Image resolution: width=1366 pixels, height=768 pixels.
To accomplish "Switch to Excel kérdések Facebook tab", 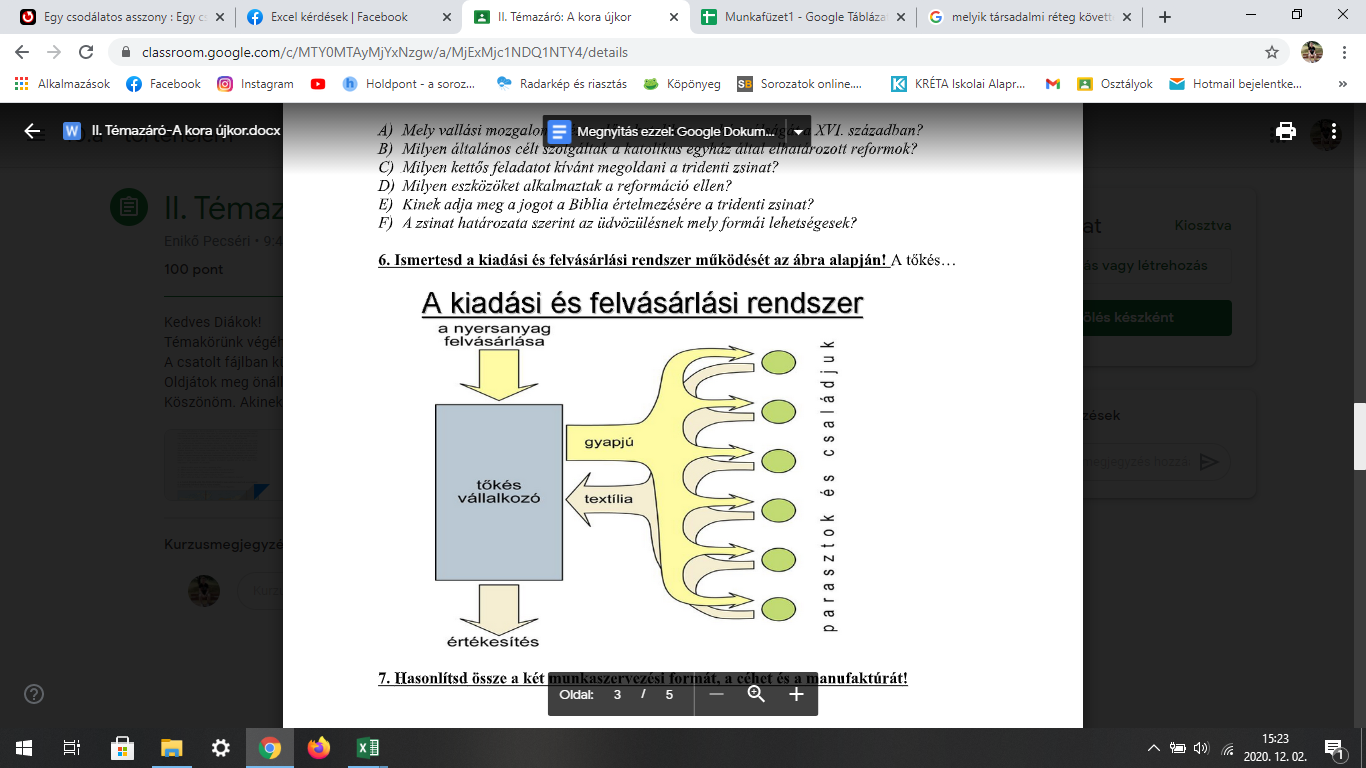I will click(x=340, y=17).
